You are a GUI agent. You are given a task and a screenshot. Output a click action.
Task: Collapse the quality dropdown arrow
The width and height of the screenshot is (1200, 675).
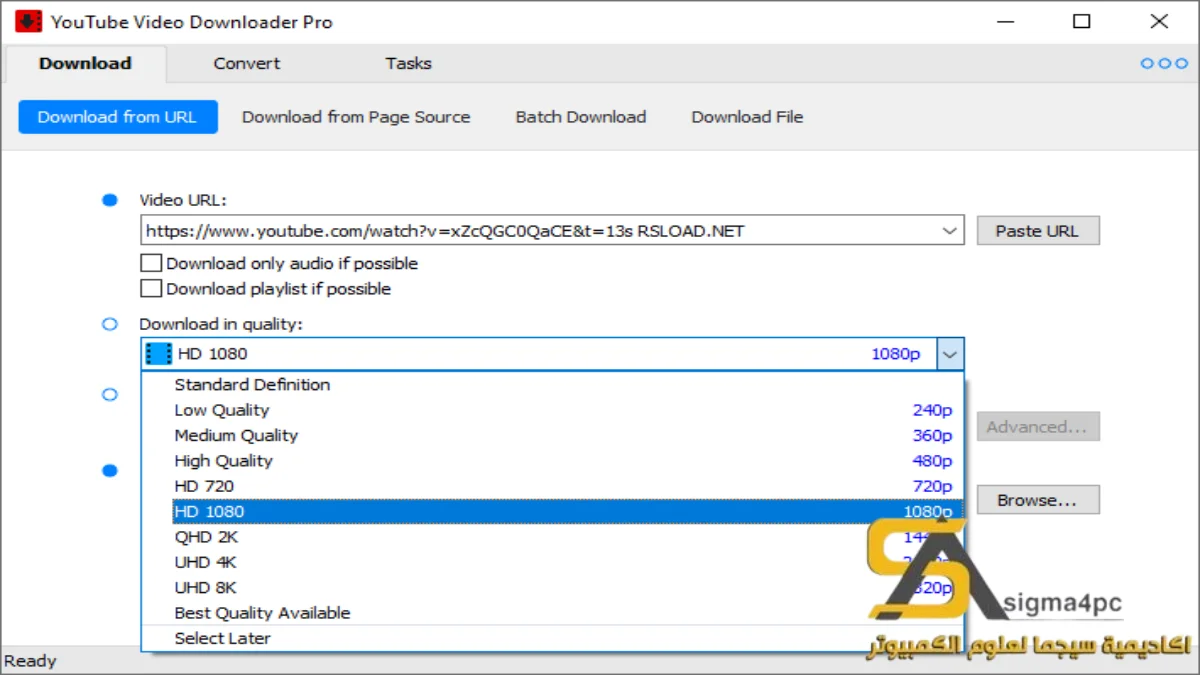click(950, 354)
